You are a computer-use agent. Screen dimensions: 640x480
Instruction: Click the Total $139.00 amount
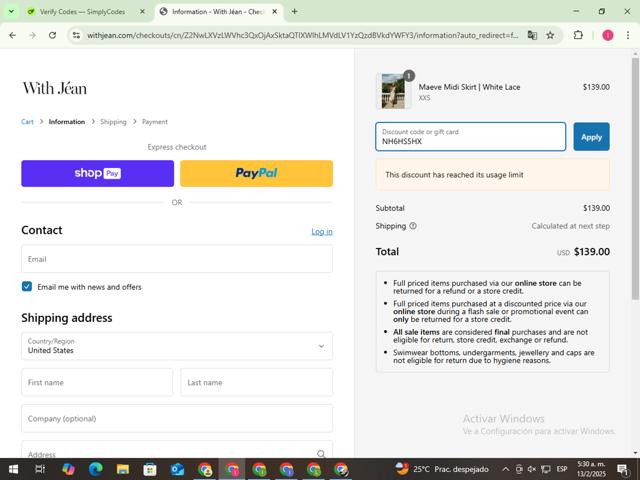coord(592,252)
